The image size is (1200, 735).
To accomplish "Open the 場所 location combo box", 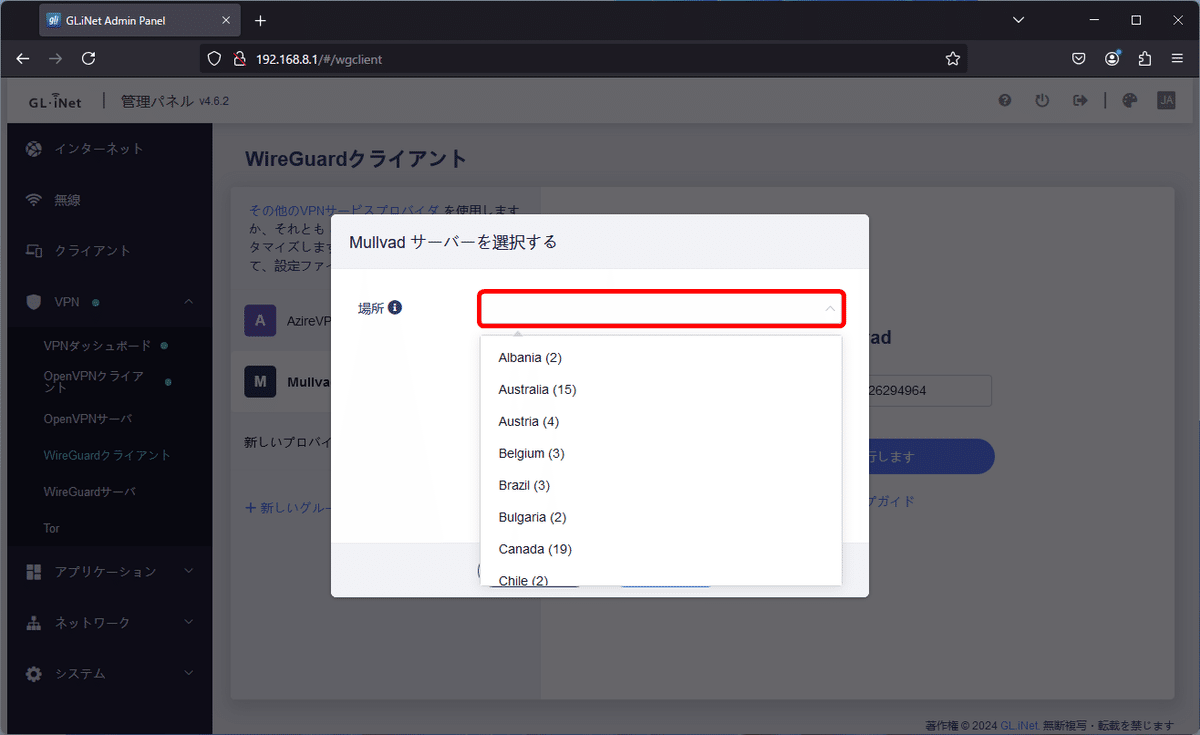I will (x=662, y=308).
